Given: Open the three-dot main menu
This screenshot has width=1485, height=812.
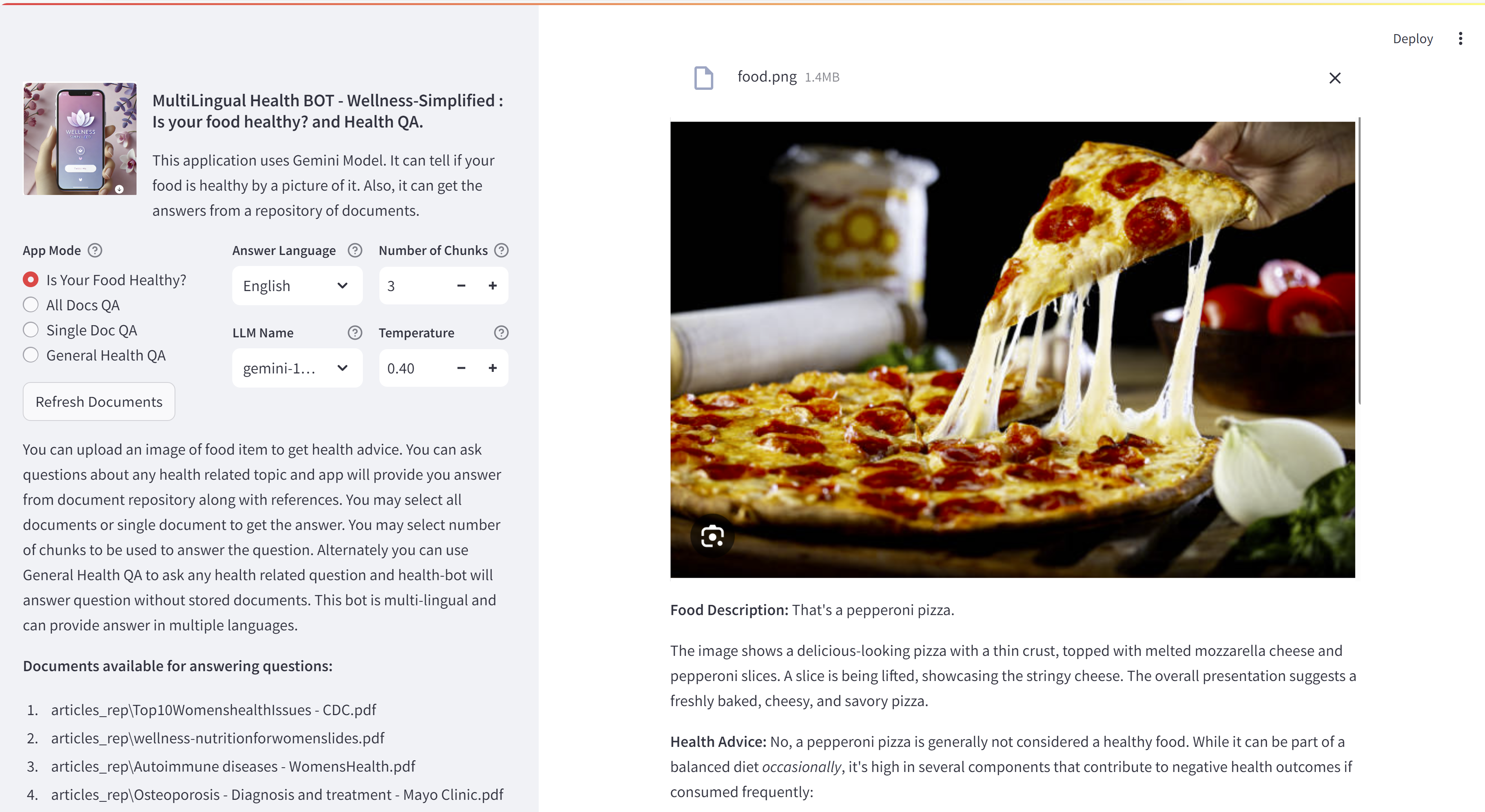Looking at the screenshot, I should tap(1460, 38).
